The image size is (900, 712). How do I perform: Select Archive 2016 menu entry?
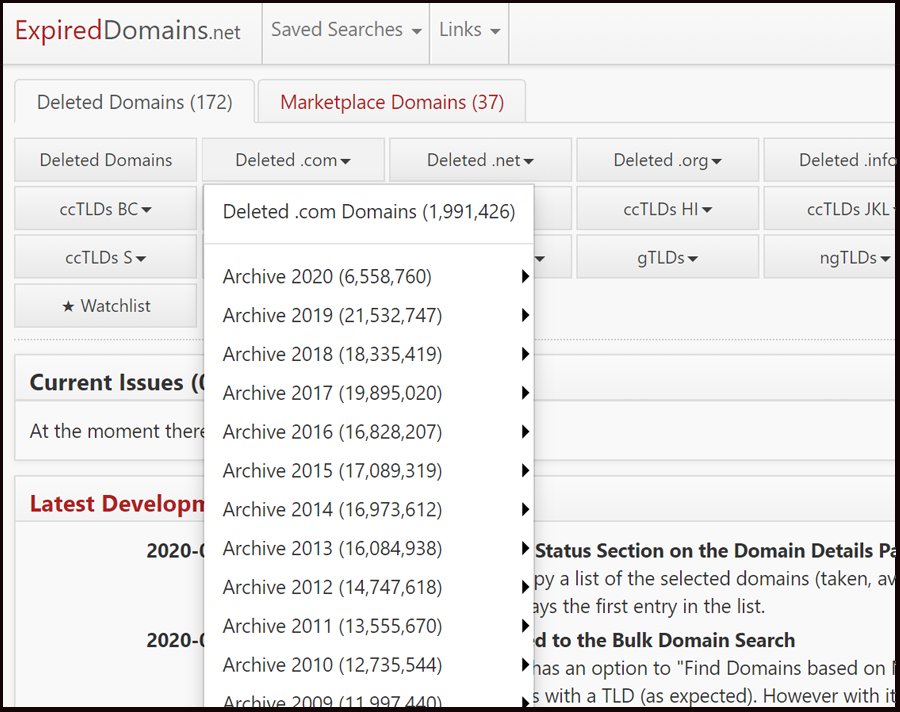368,432
